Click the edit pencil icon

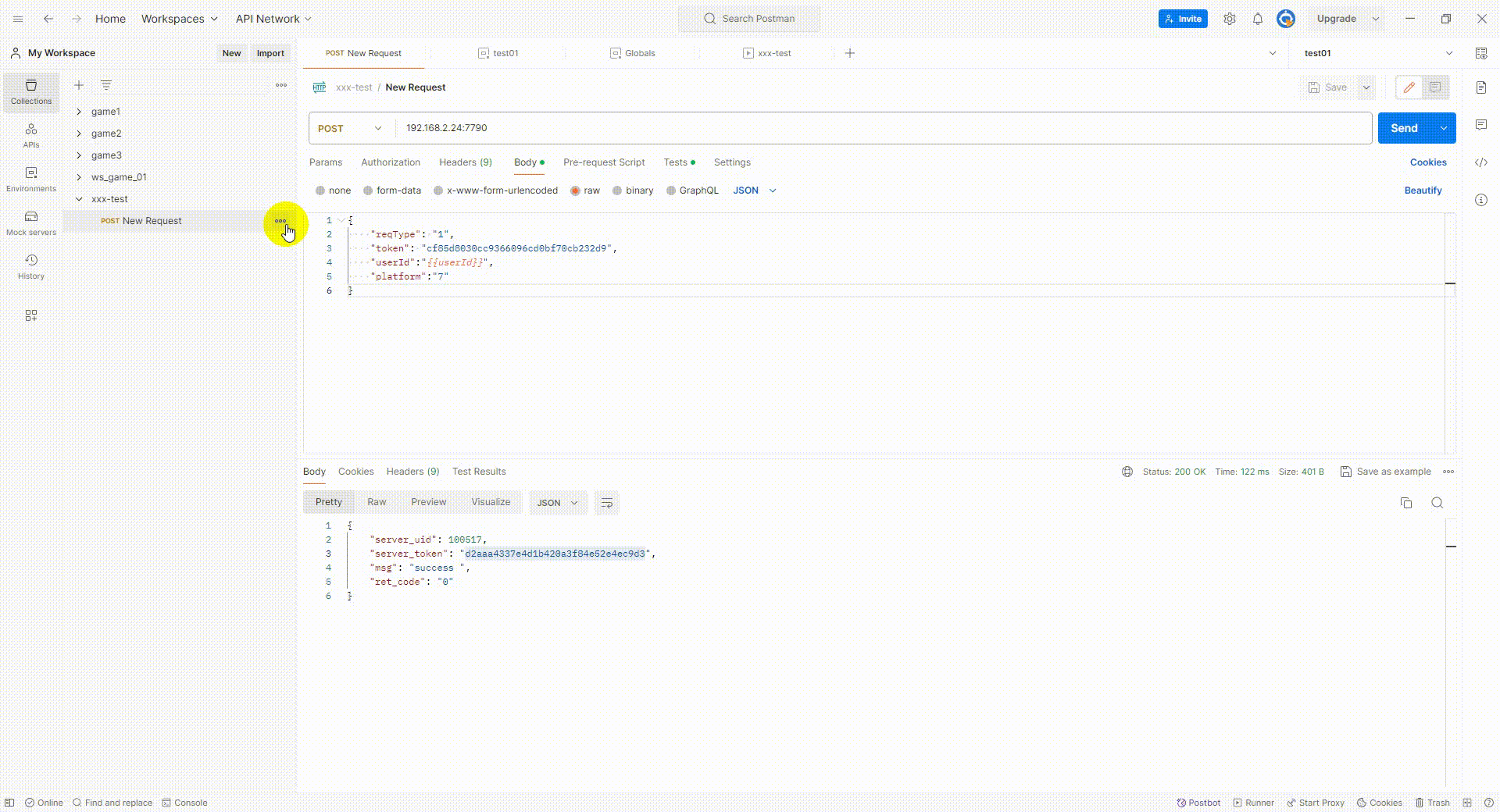[1409, 87]
